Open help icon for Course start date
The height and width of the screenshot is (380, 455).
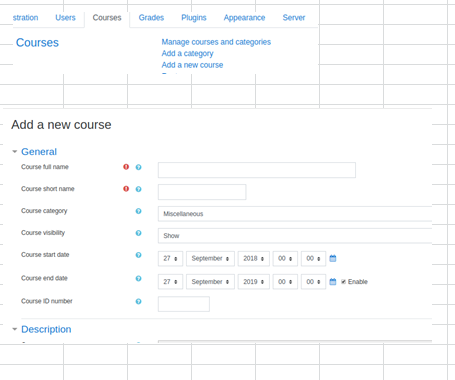tap(138, 255)
